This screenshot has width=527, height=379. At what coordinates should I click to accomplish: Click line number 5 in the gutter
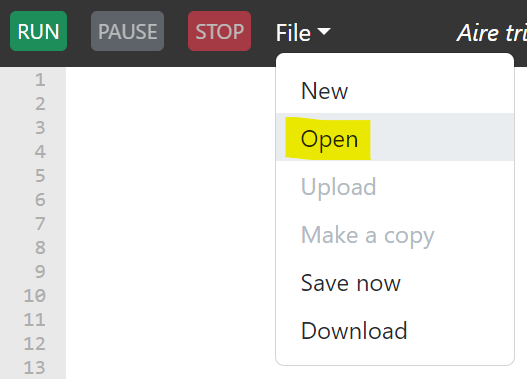pos(40,176)
